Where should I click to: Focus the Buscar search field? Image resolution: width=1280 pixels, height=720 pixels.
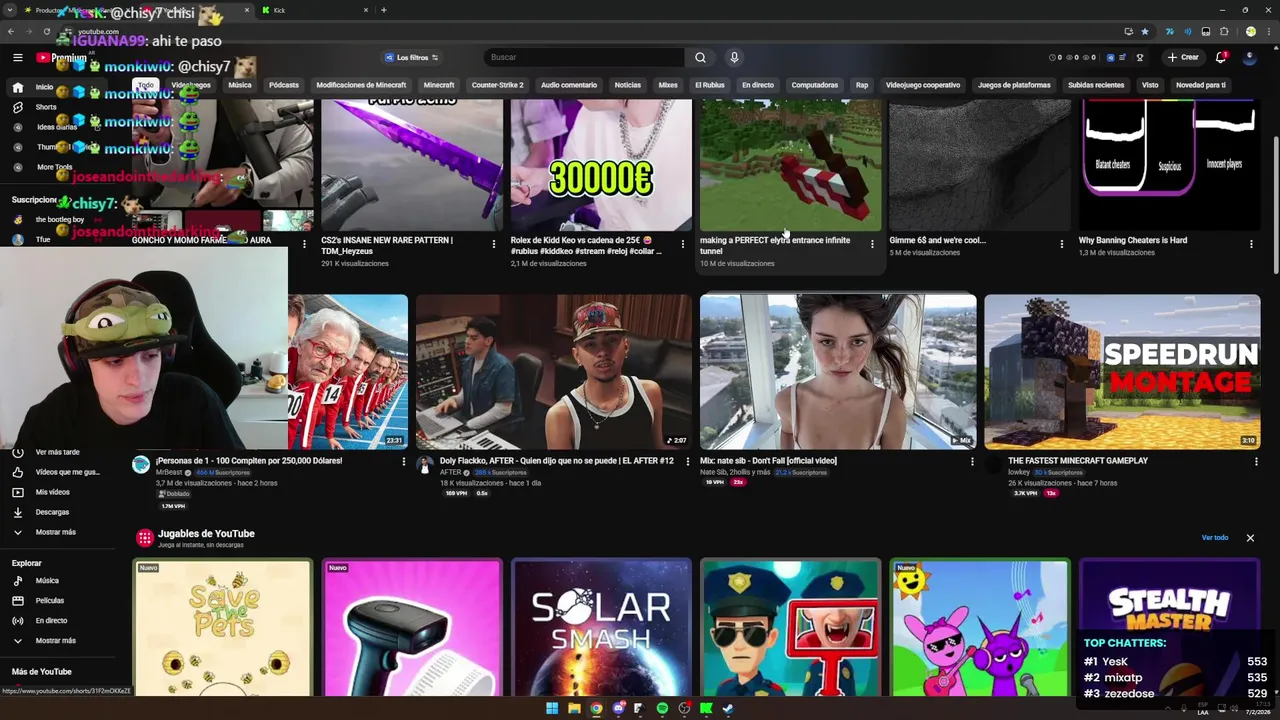585,57
